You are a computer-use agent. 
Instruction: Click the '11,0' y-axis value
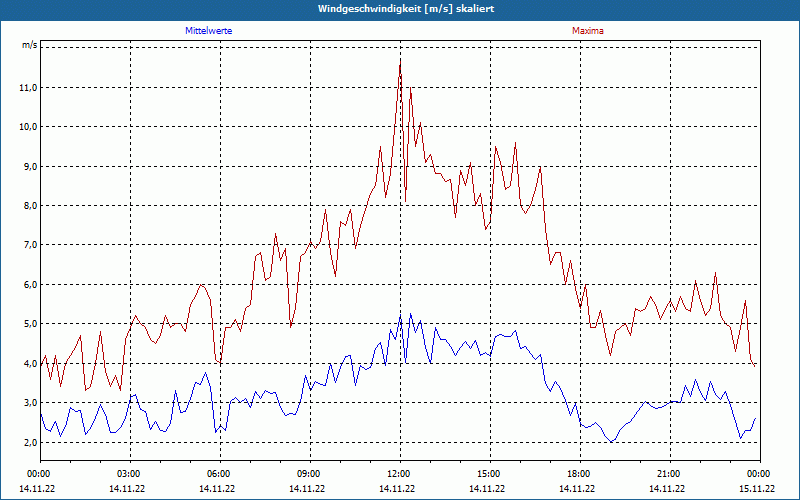tap(29, 88)
